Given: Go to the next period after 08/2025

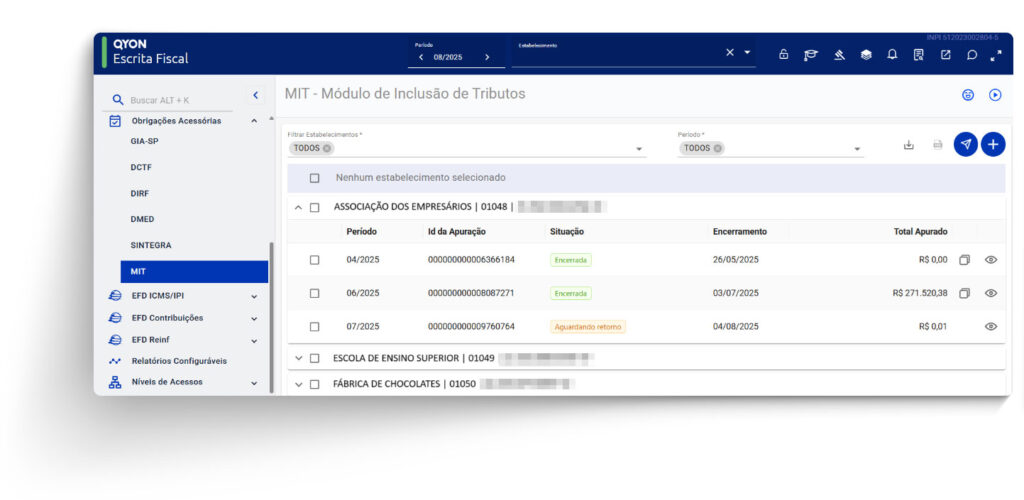Looking at the screenshot, I should [x=487, y=57].
